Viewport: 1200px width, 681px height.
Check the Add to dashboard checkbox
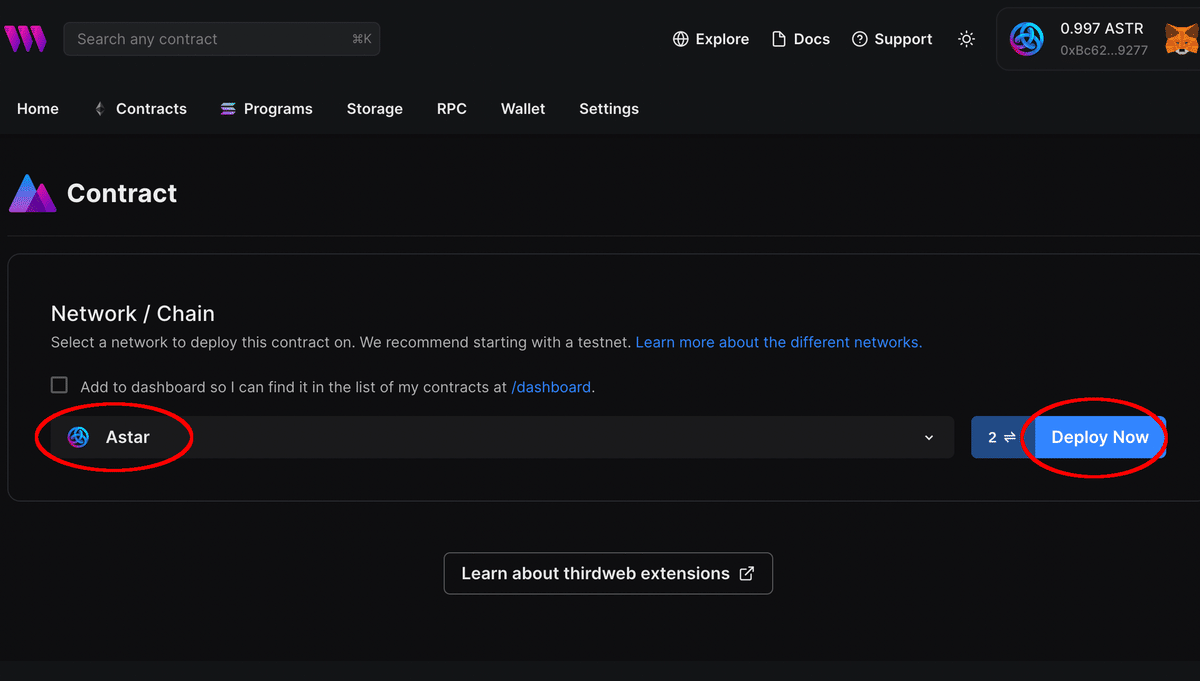[x=60, y=385]
